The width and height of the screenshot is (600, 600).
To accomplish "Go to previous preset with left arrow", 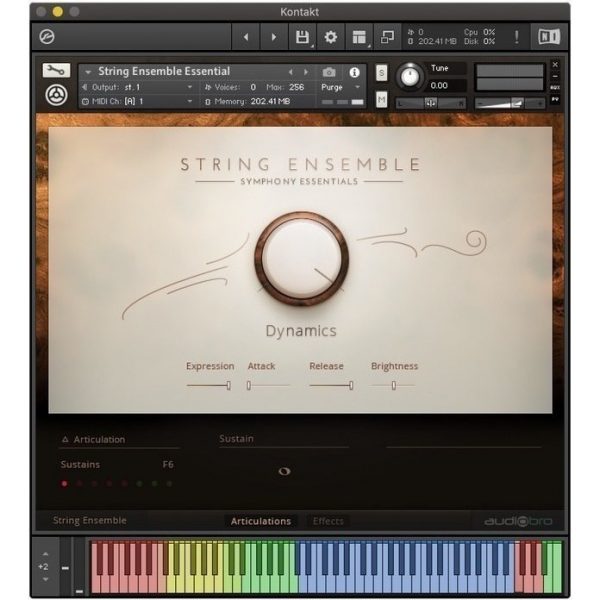I will coord(246,37).
